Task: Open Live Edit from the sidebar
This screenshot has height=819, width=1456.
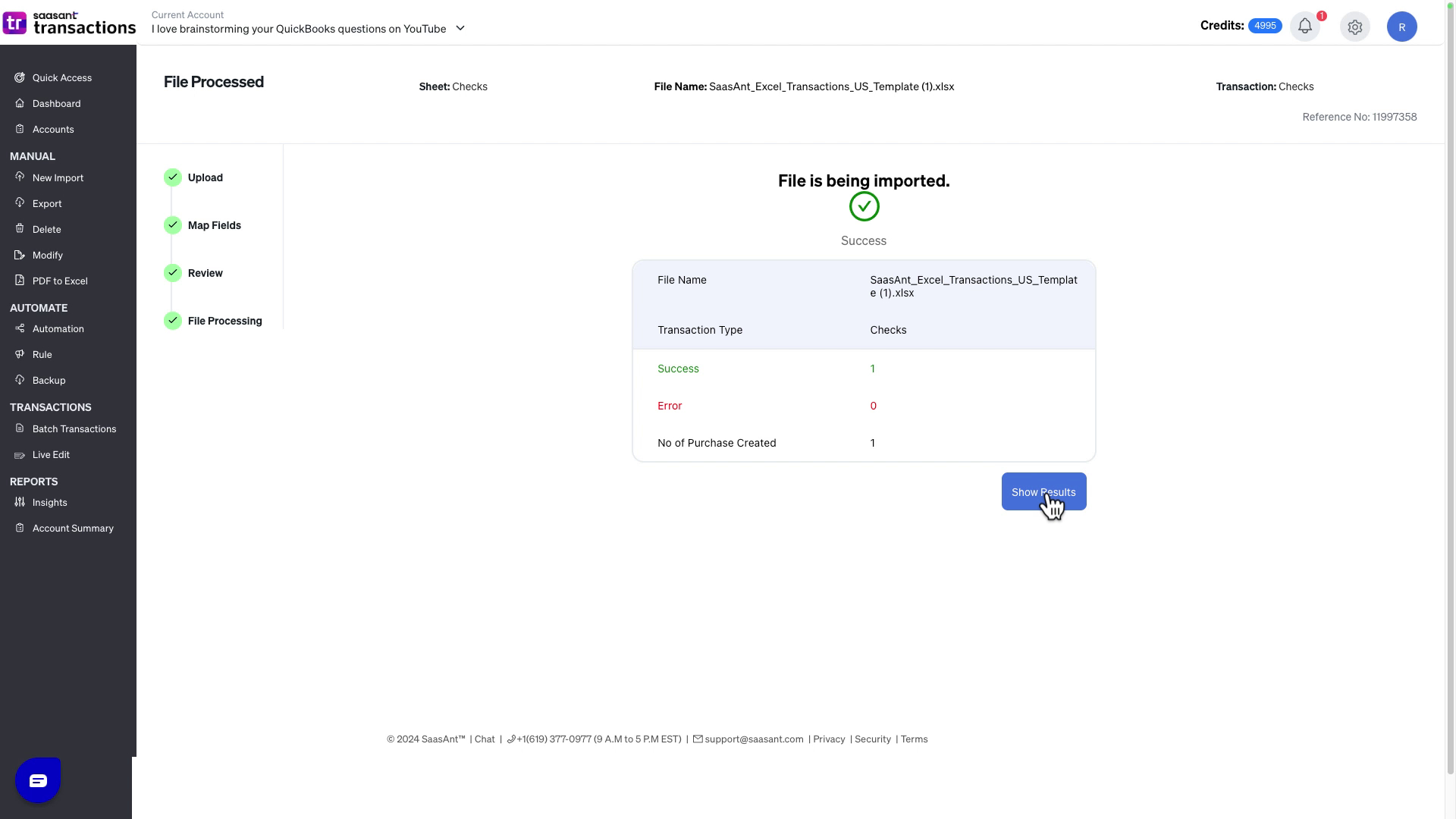Action: [x=51, y=455]
